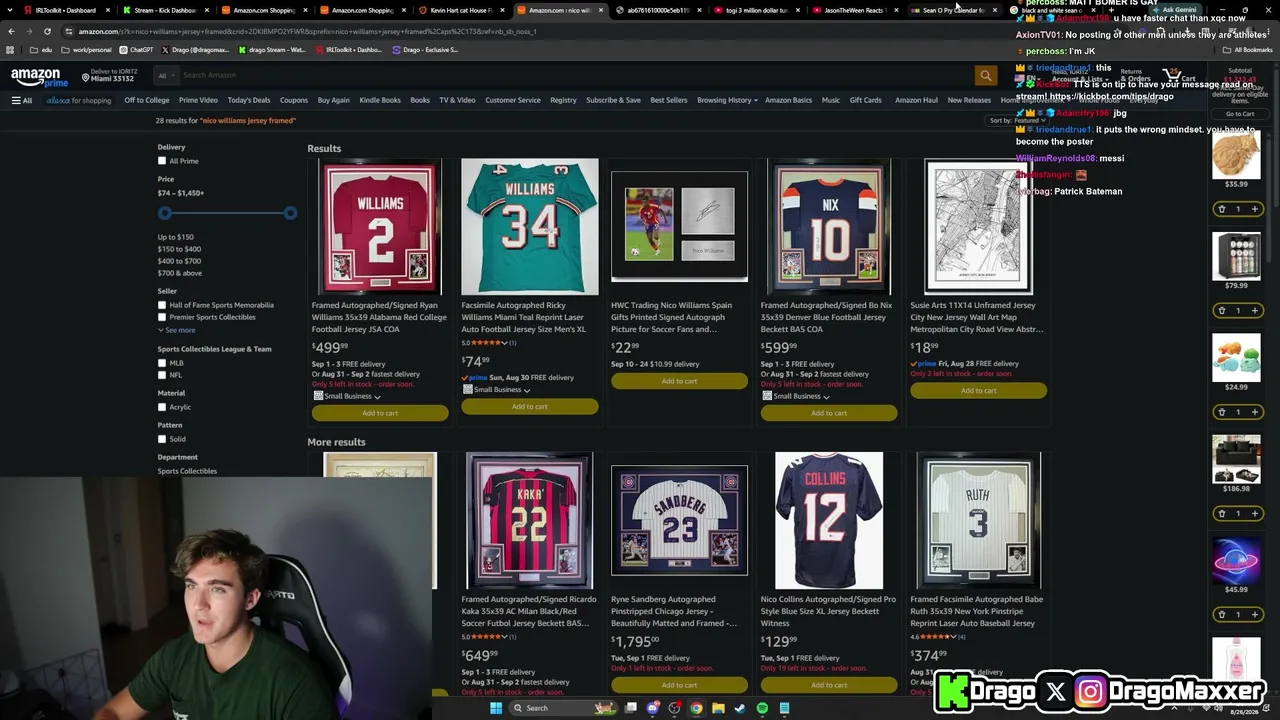Click the price slider minimum handle

coord(165,213)
